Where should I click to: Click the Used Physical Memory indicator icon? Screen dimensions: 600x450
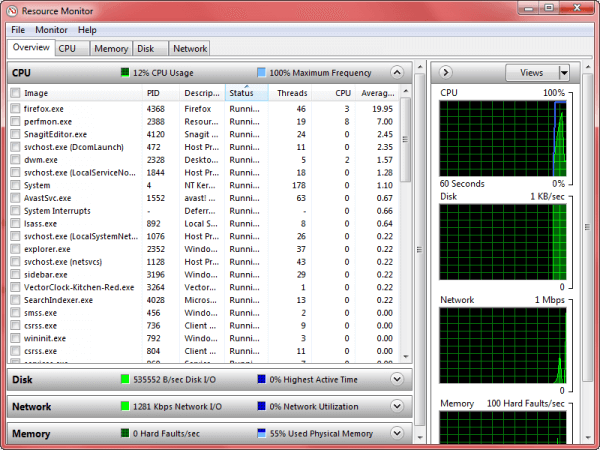pyautogui.click(x=261, y=433)
